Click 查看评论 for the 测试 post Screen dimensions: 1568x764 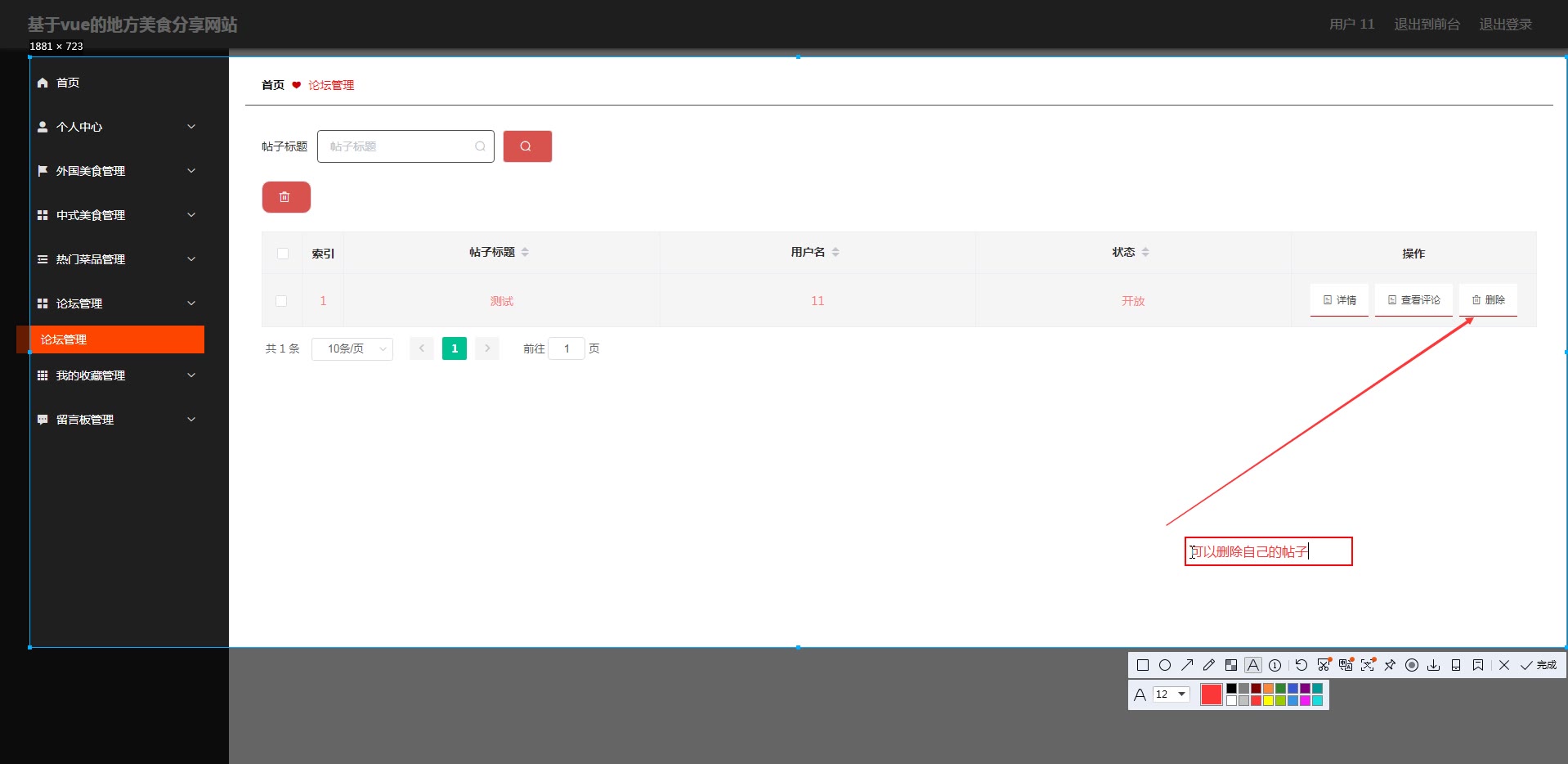(1413, 300)
